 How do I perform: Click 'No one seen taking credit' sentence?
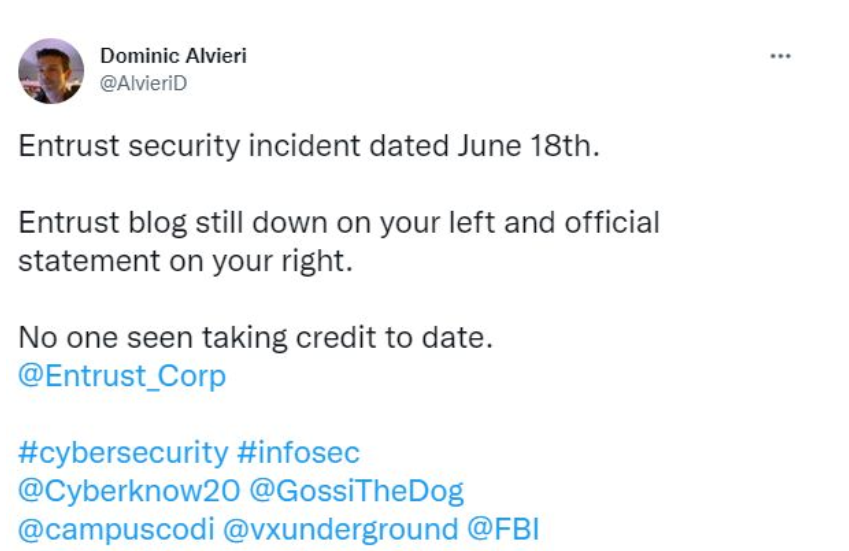click(256, 337)
